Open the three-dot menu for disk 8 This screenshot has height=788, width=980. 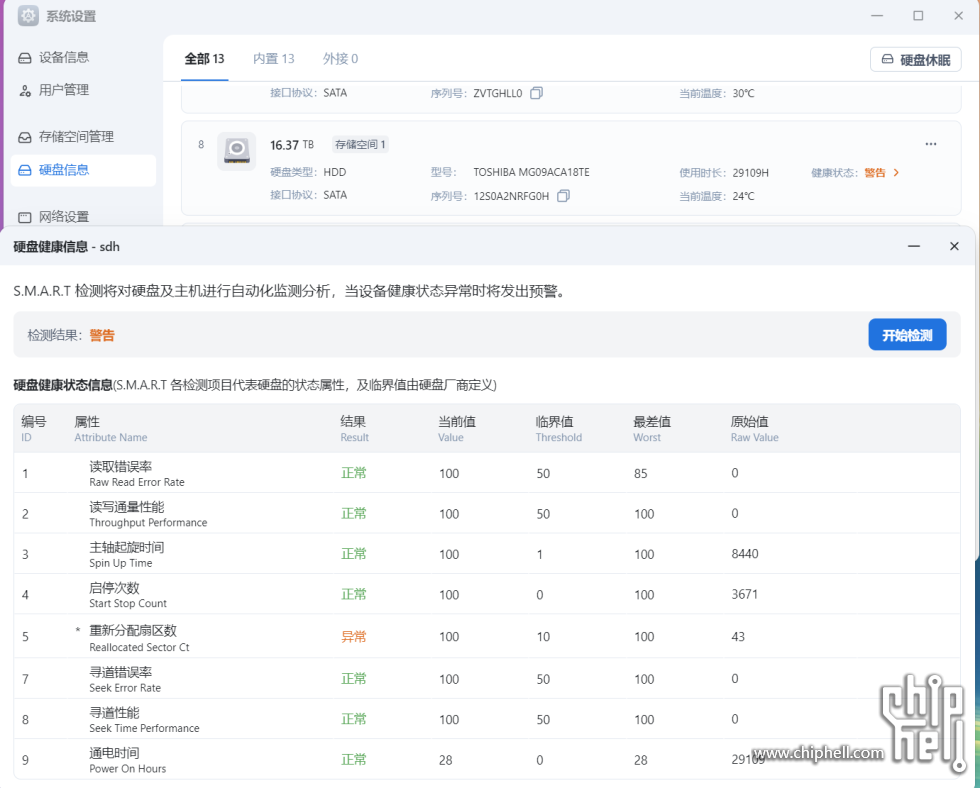pos(930,144)
